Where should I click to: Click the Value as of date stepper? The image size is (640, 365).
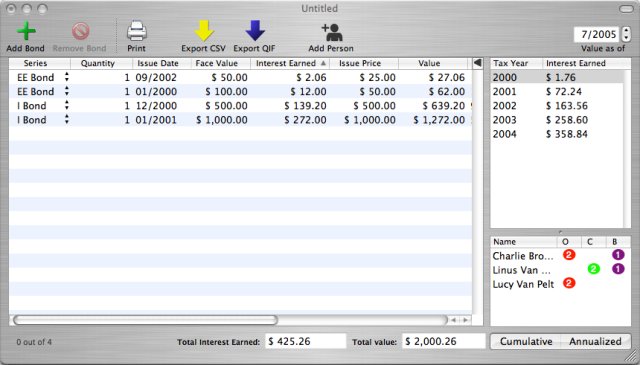tap(626, 34)
